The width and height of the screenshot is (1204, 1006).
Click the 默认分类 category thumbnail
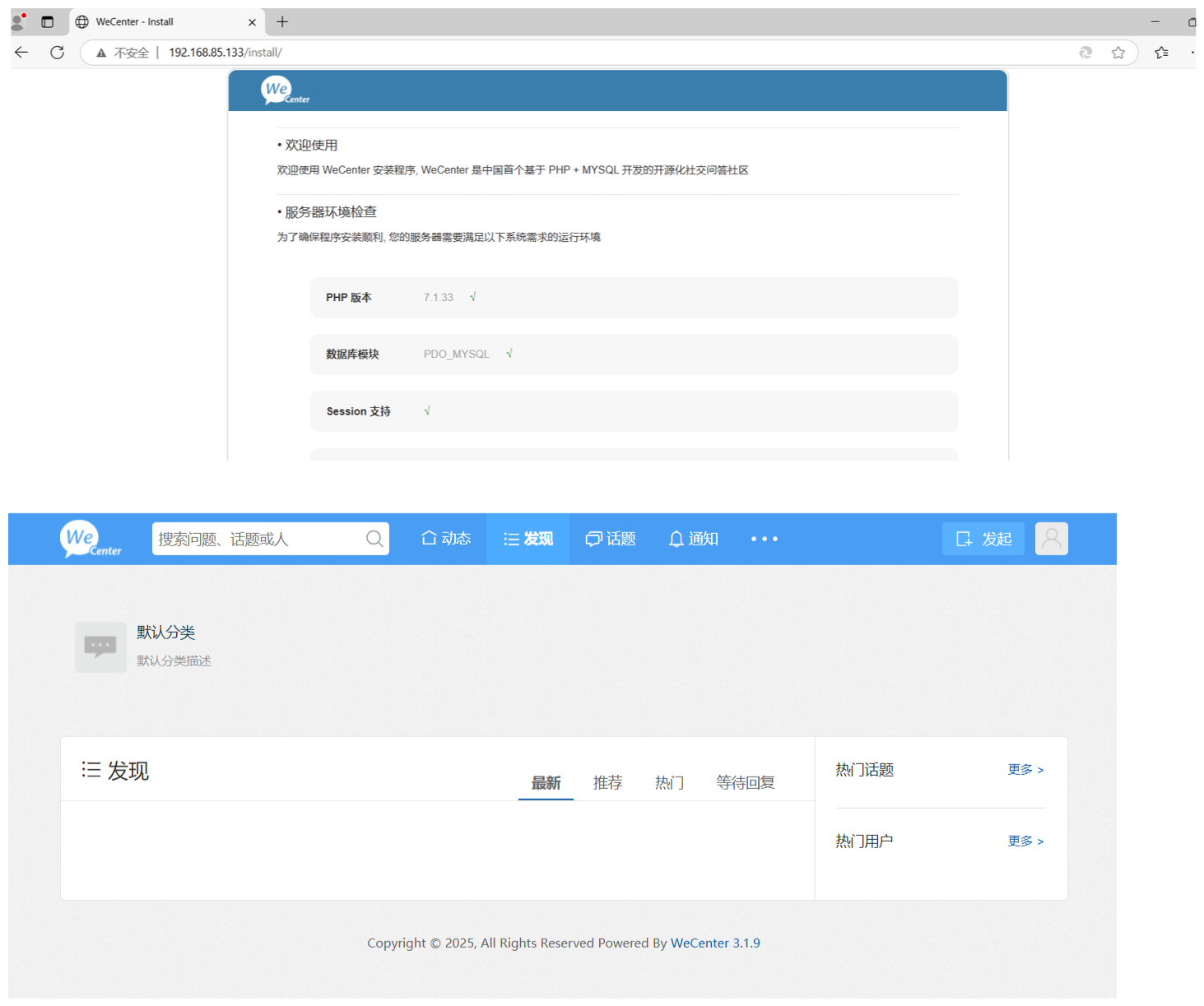click(100, 647)
